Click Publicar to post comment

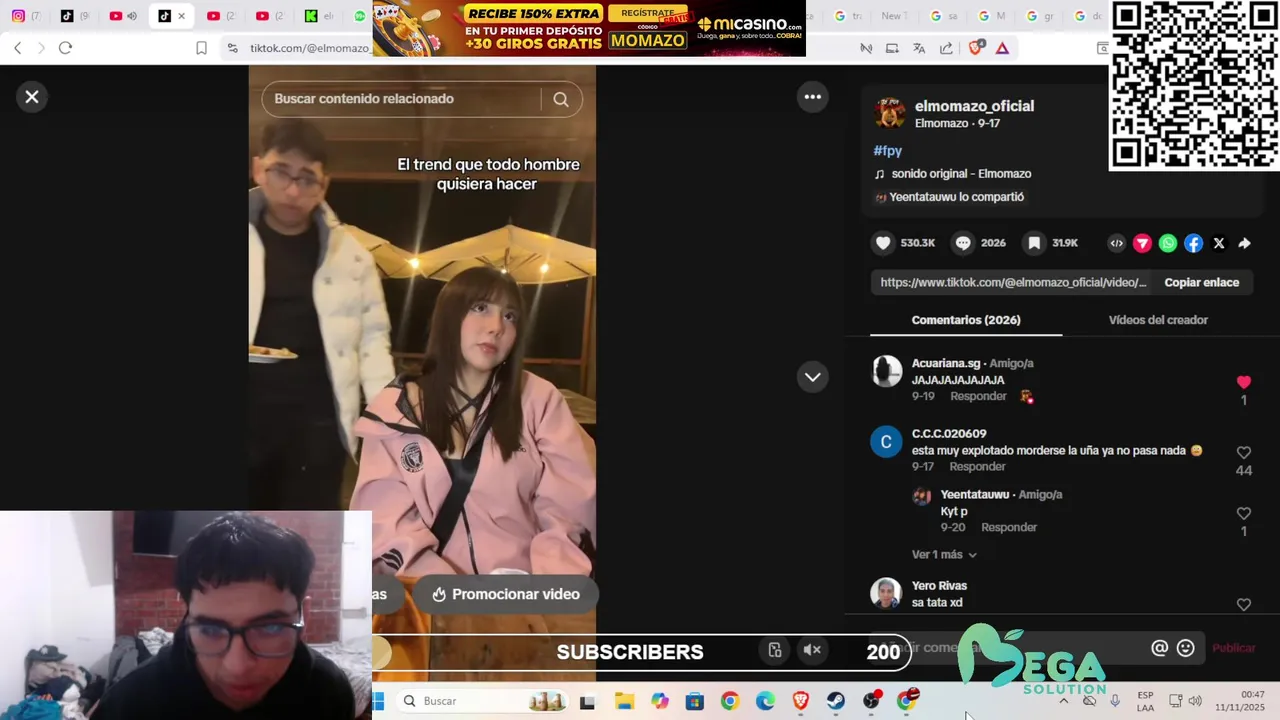coord(1233,648)
